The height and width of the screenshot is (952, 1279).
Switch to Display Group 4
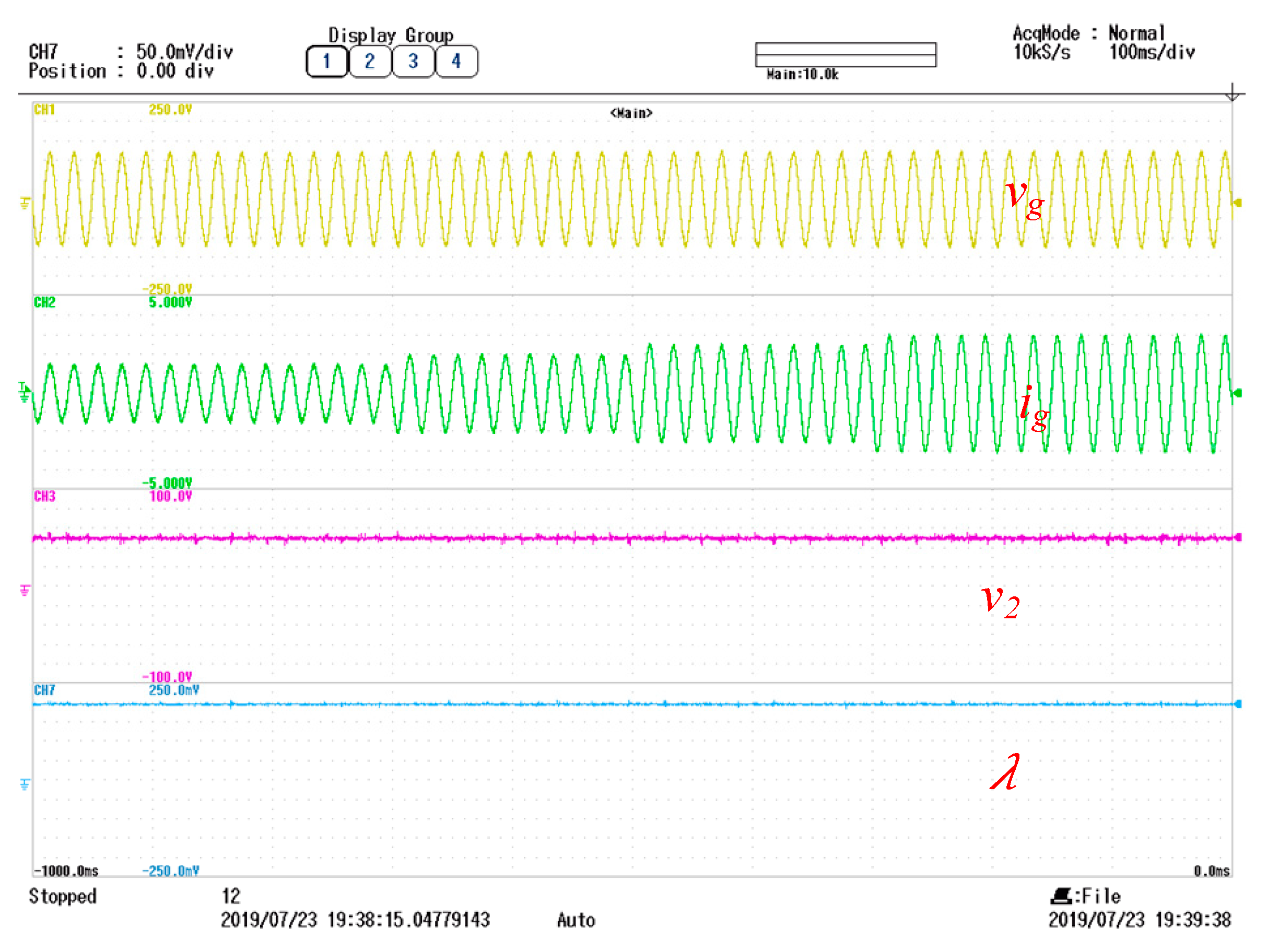(456, 61)
